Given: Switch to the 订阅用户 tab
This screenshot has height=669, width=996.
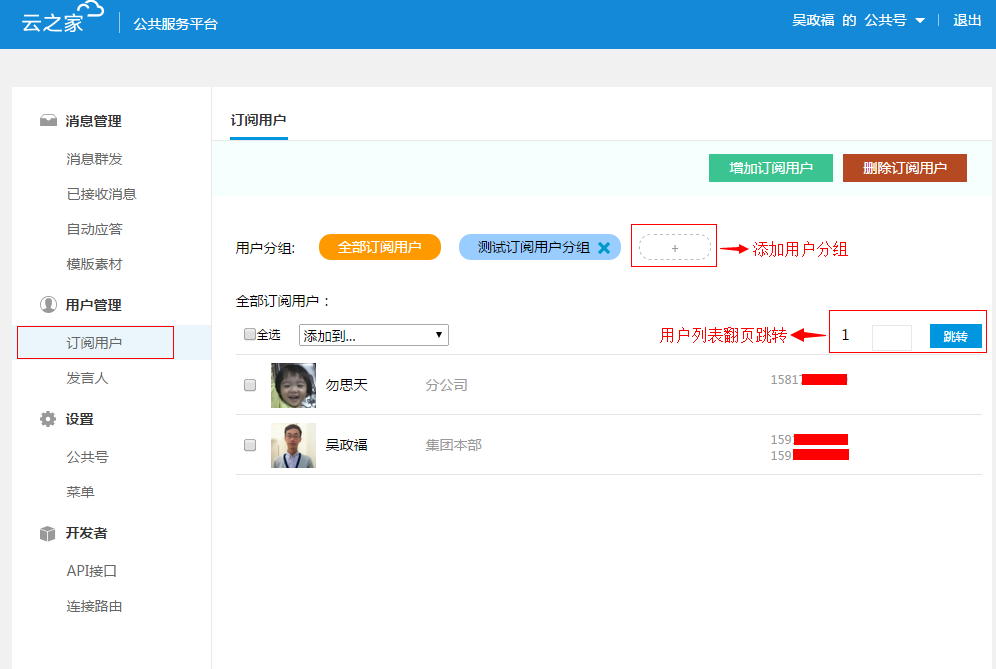Looking at the screenshot, I should click(x=258, y=120).
